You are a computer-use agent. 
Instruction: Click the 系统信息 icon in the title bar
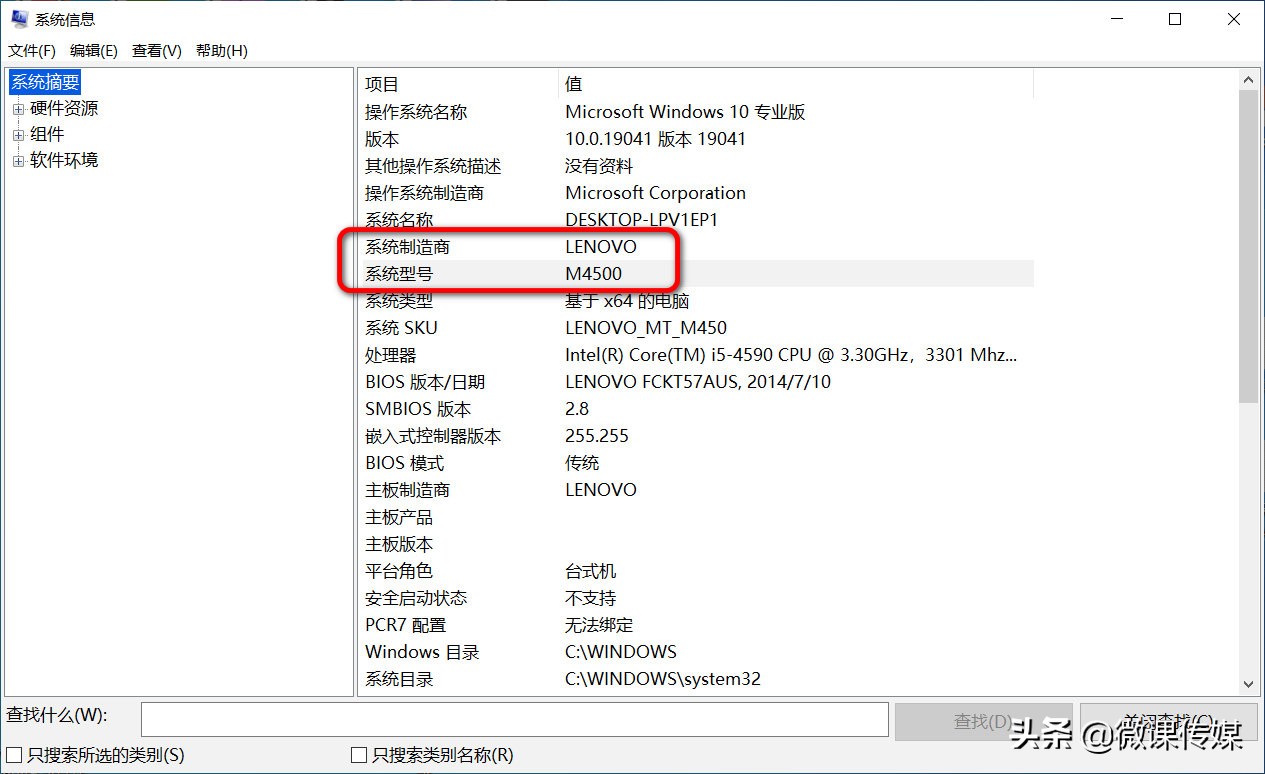tap(19, 18)
